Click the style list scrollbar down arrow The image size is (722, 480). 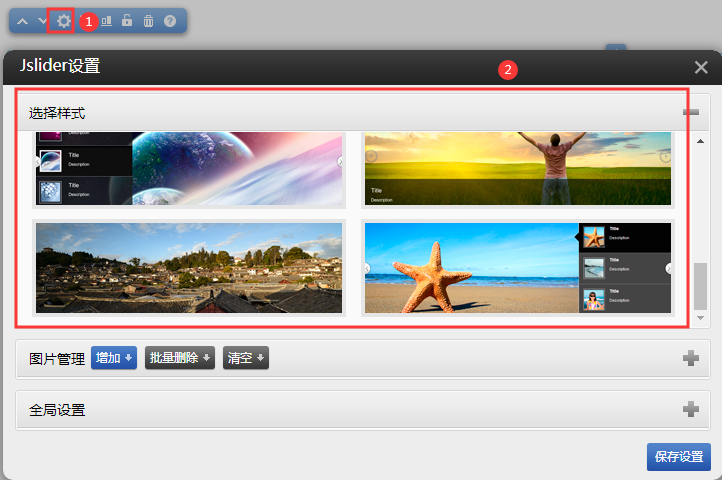pyautogui.click(x=701, y=316)
